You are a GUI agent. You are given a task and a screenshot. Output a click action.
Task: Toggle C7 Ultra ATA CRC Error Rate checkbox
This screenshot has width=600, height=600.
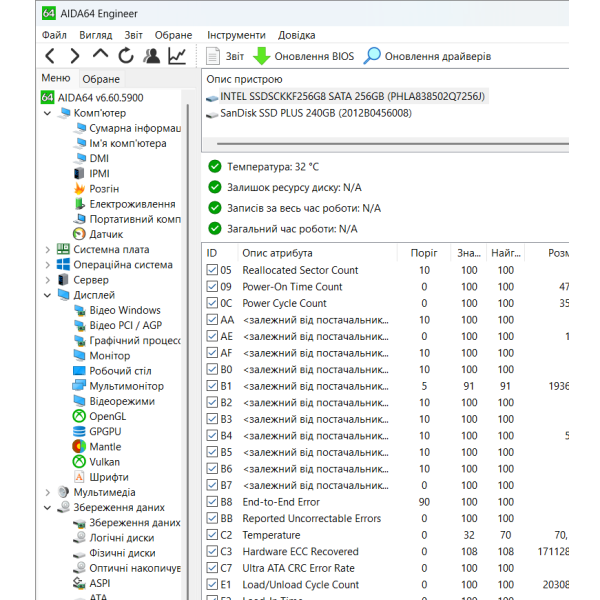(212, 568)
